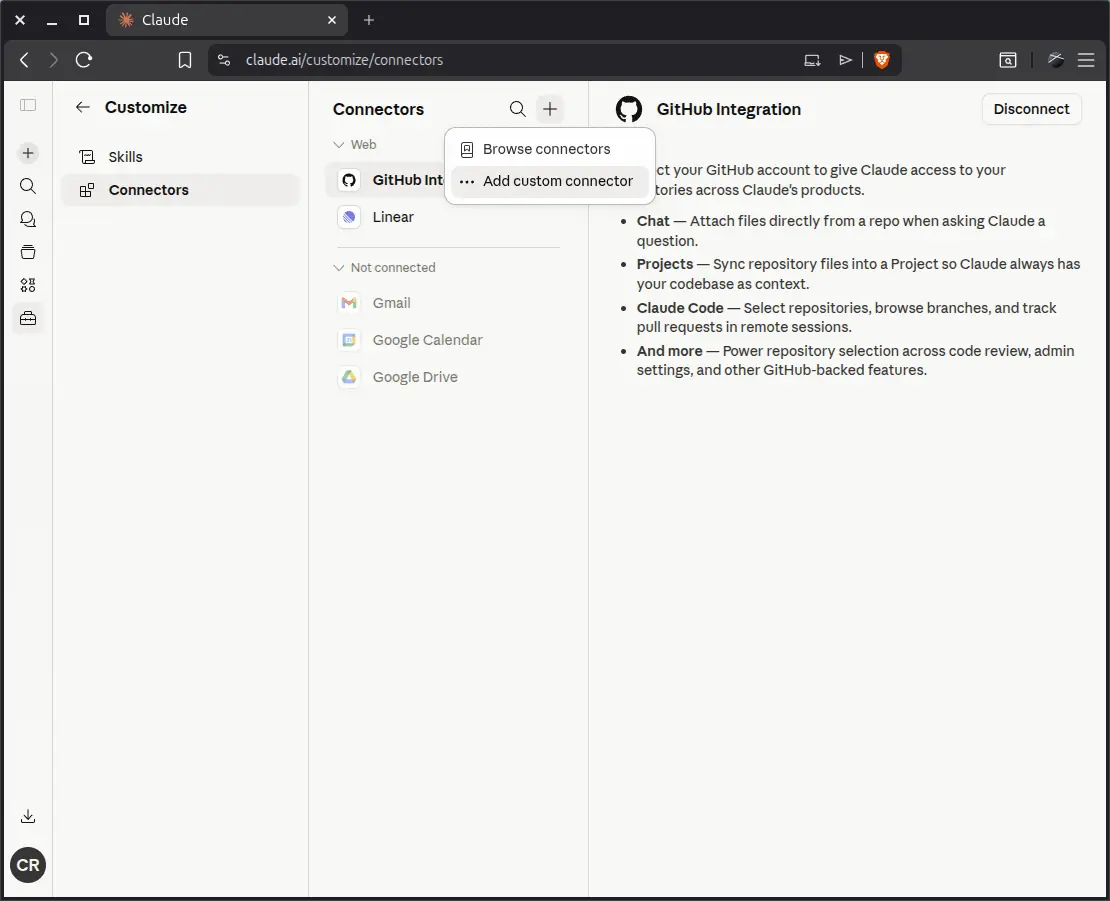Select Connectors in Customize menu
This screenshot has width=1110, height=901.
click(181, 190)
